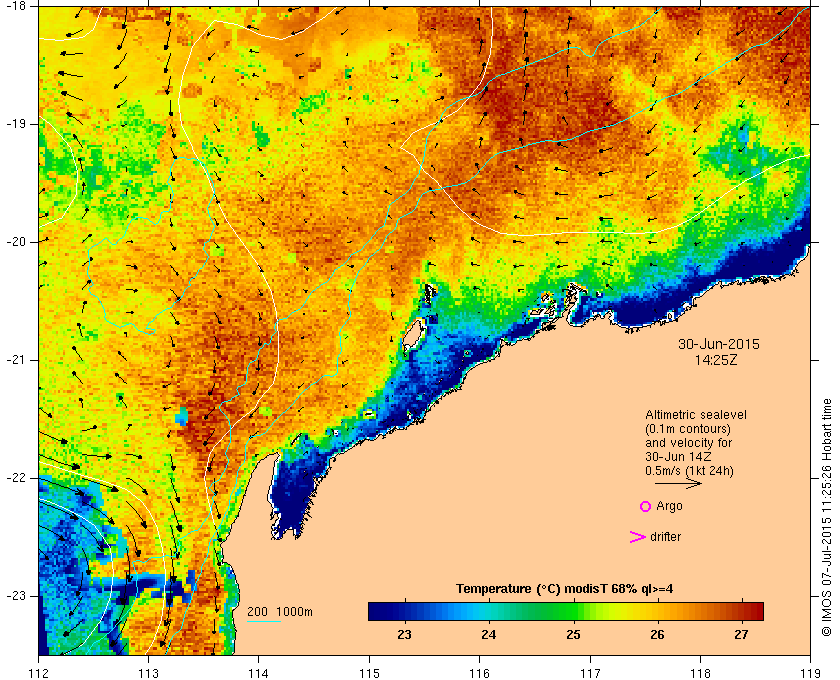The width and height of the screenshot is (840, 680).
Task: Click the '(0.1m contours)' legend line
Action: 688,429
